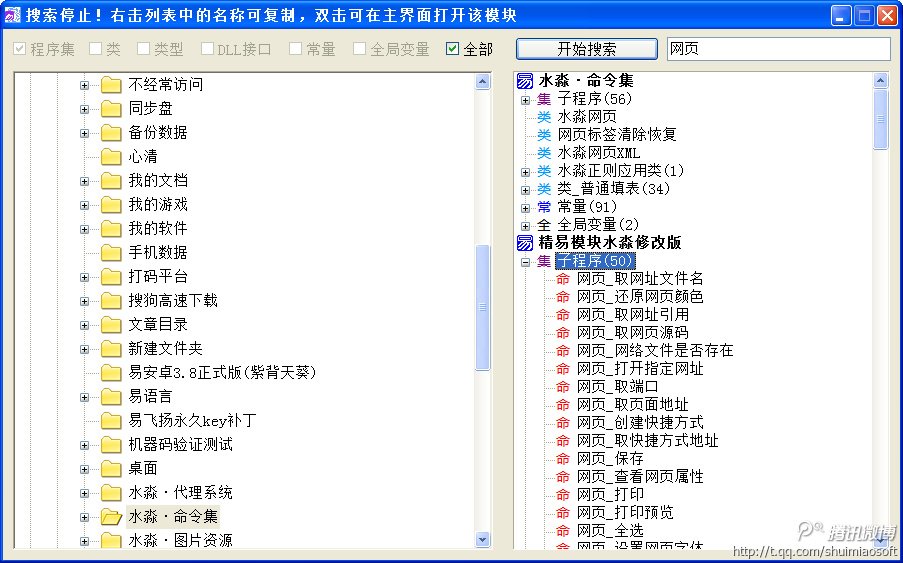Select the 网页_网络文件是否存在 entry

(x=655, y=351)
